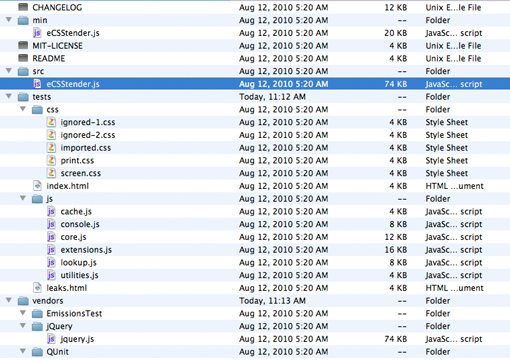The height and width of the screenshot is (361, 510).
Task: Select the core.js file name
Action: (73, 237)
